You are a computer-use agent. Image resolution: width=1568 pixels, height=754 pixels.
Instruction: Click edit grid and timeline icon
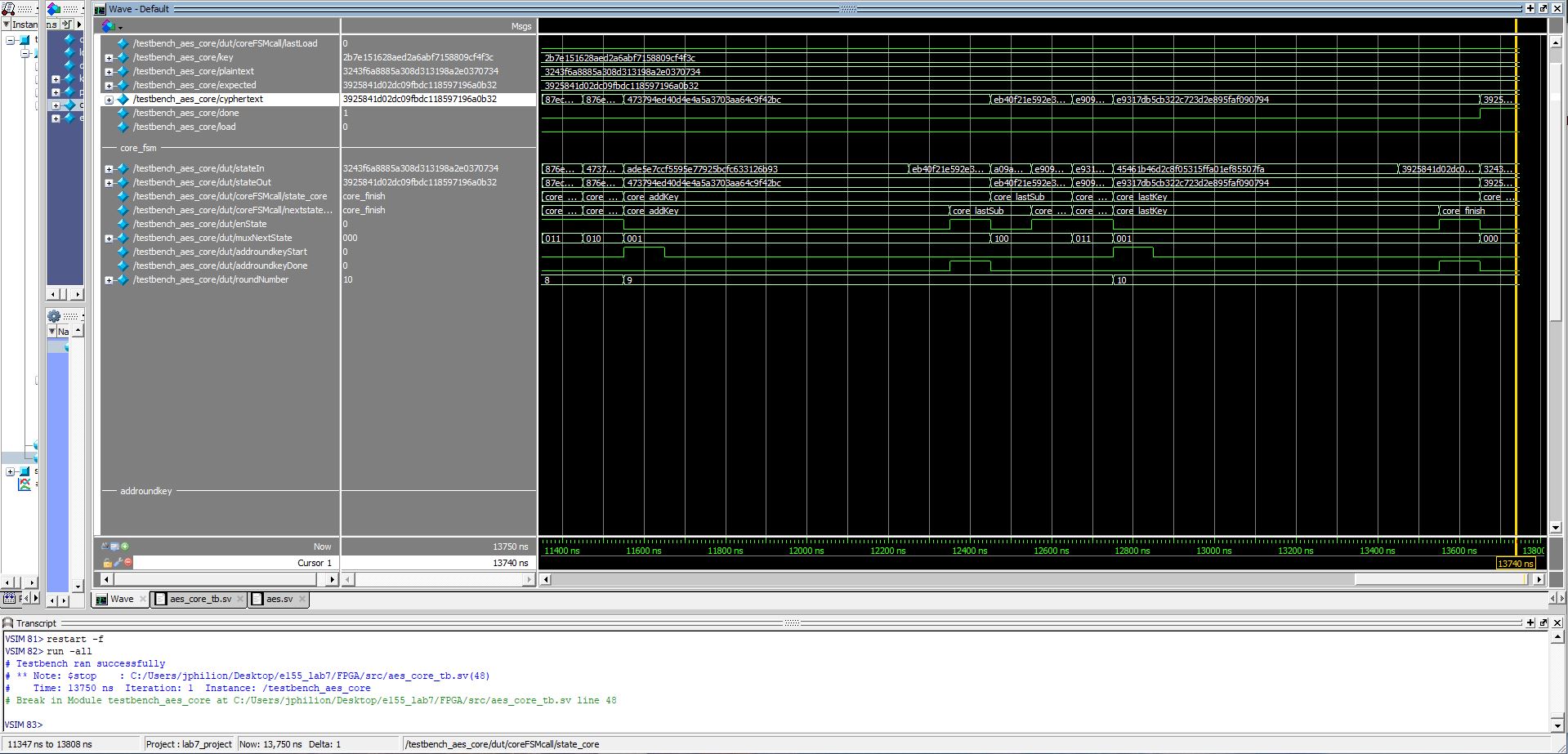115,547
